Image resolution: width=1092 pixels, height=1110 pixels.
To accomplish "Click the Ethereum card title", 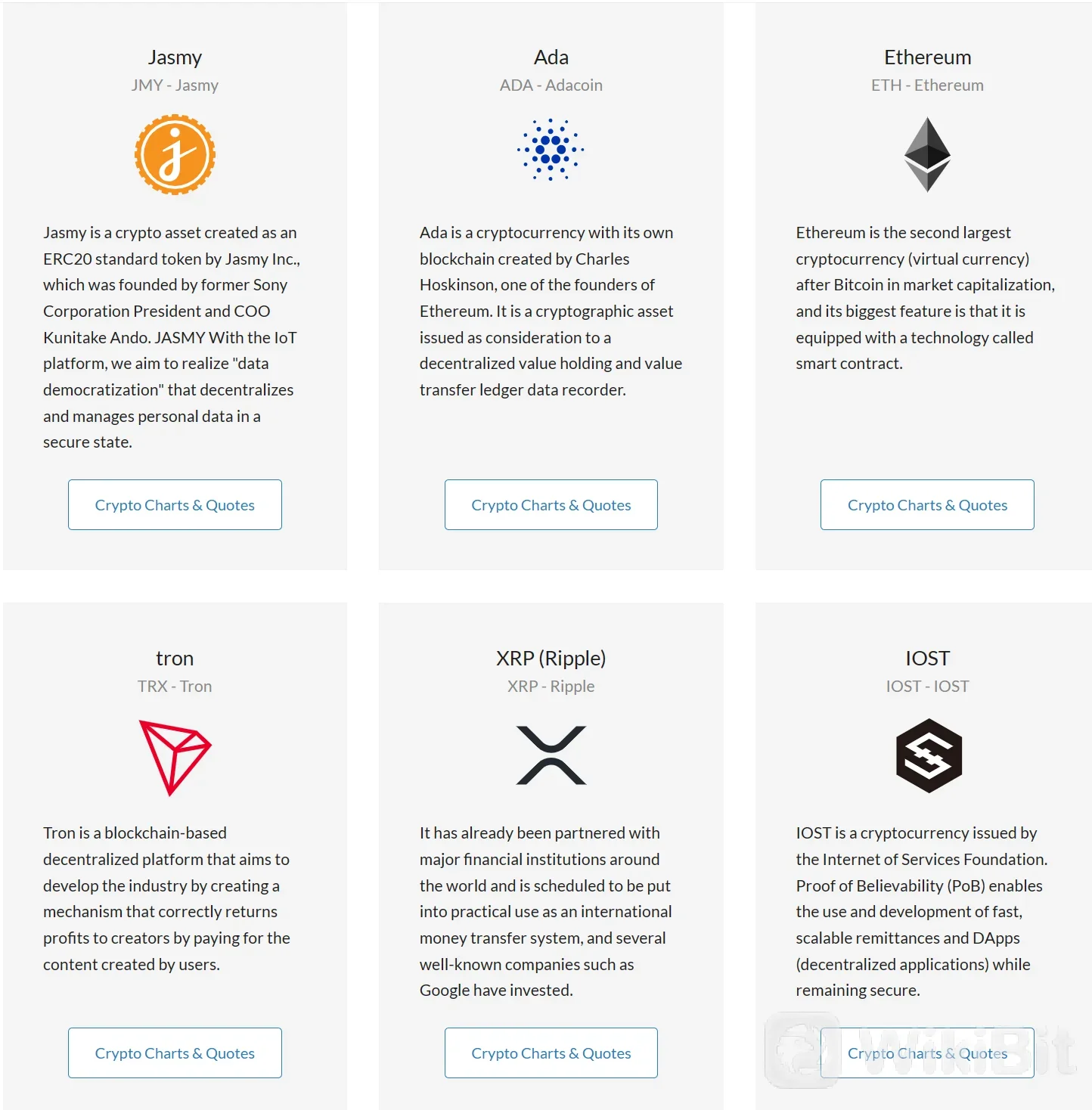I will pyautogui.click(x=927, y=57).
